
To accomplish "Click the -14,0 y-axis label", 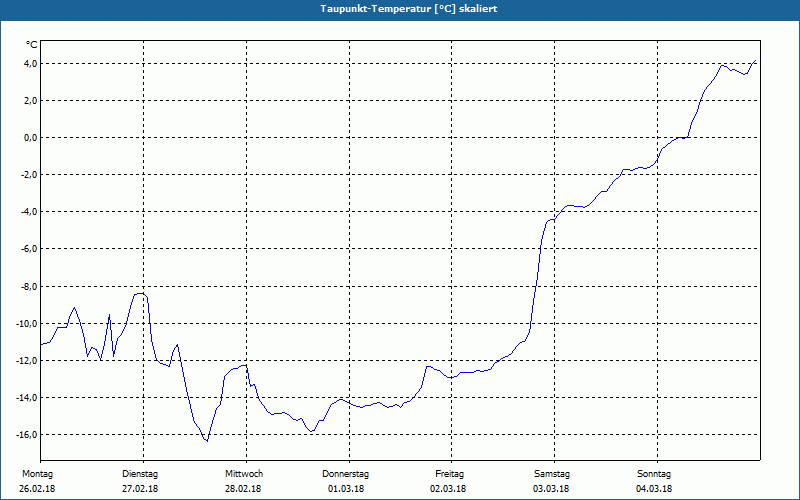I will [x=27, y=397].
